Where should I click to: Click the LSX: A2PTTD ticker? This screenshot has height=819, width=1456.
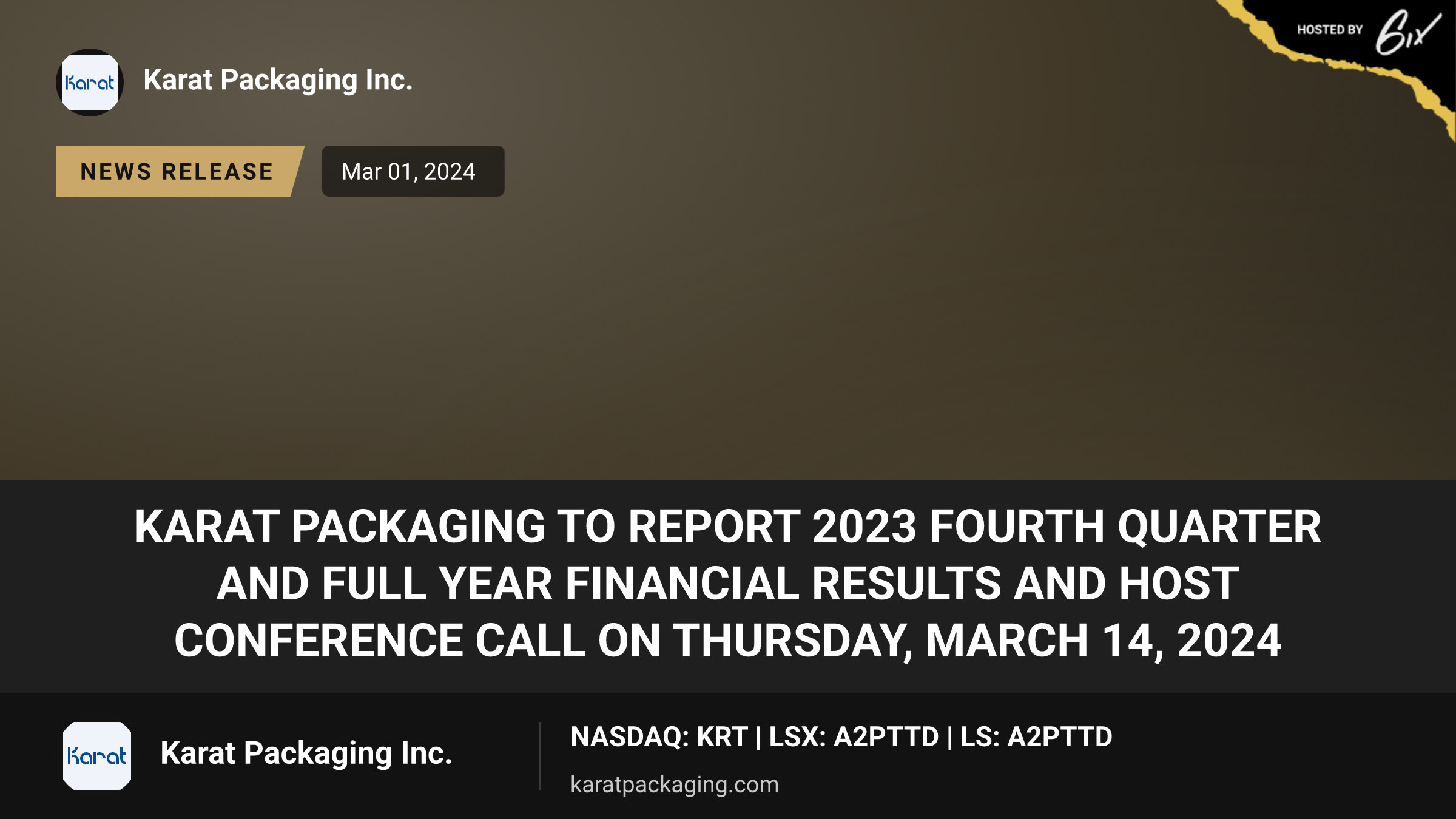coord(854,737)
